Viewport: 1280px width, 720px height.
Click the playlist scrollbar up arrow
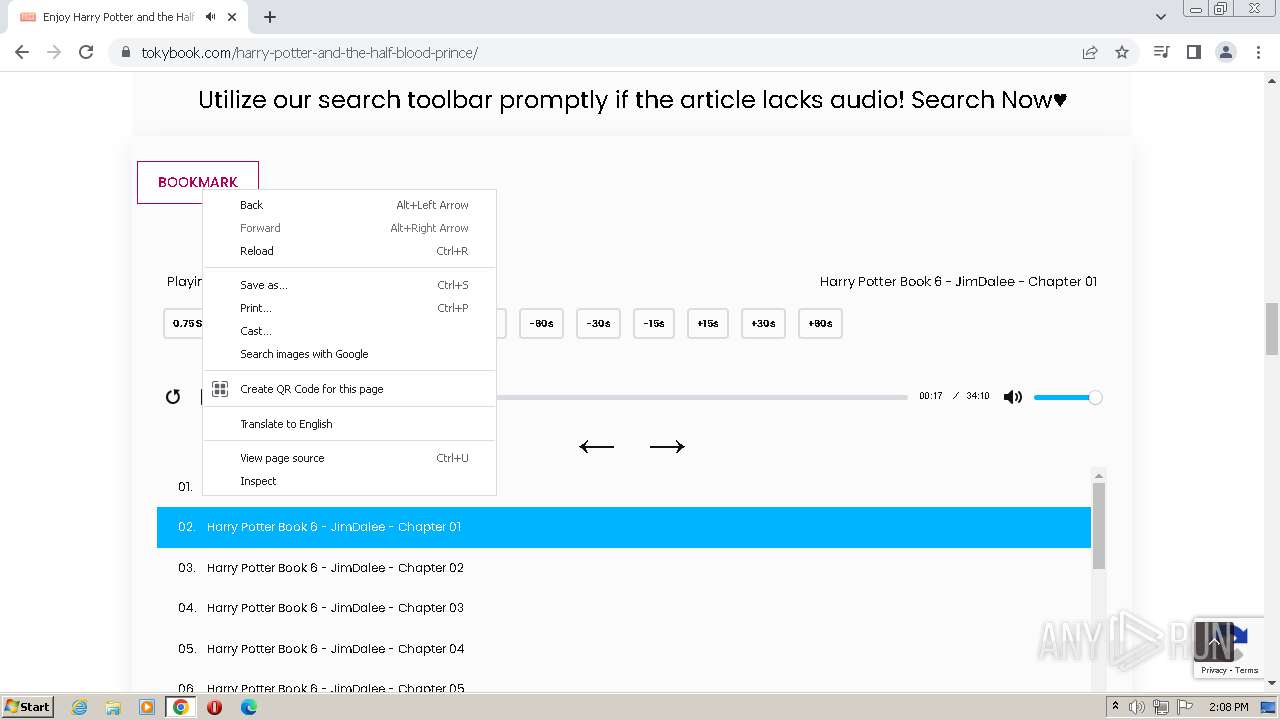click(x=1098, y=477)
